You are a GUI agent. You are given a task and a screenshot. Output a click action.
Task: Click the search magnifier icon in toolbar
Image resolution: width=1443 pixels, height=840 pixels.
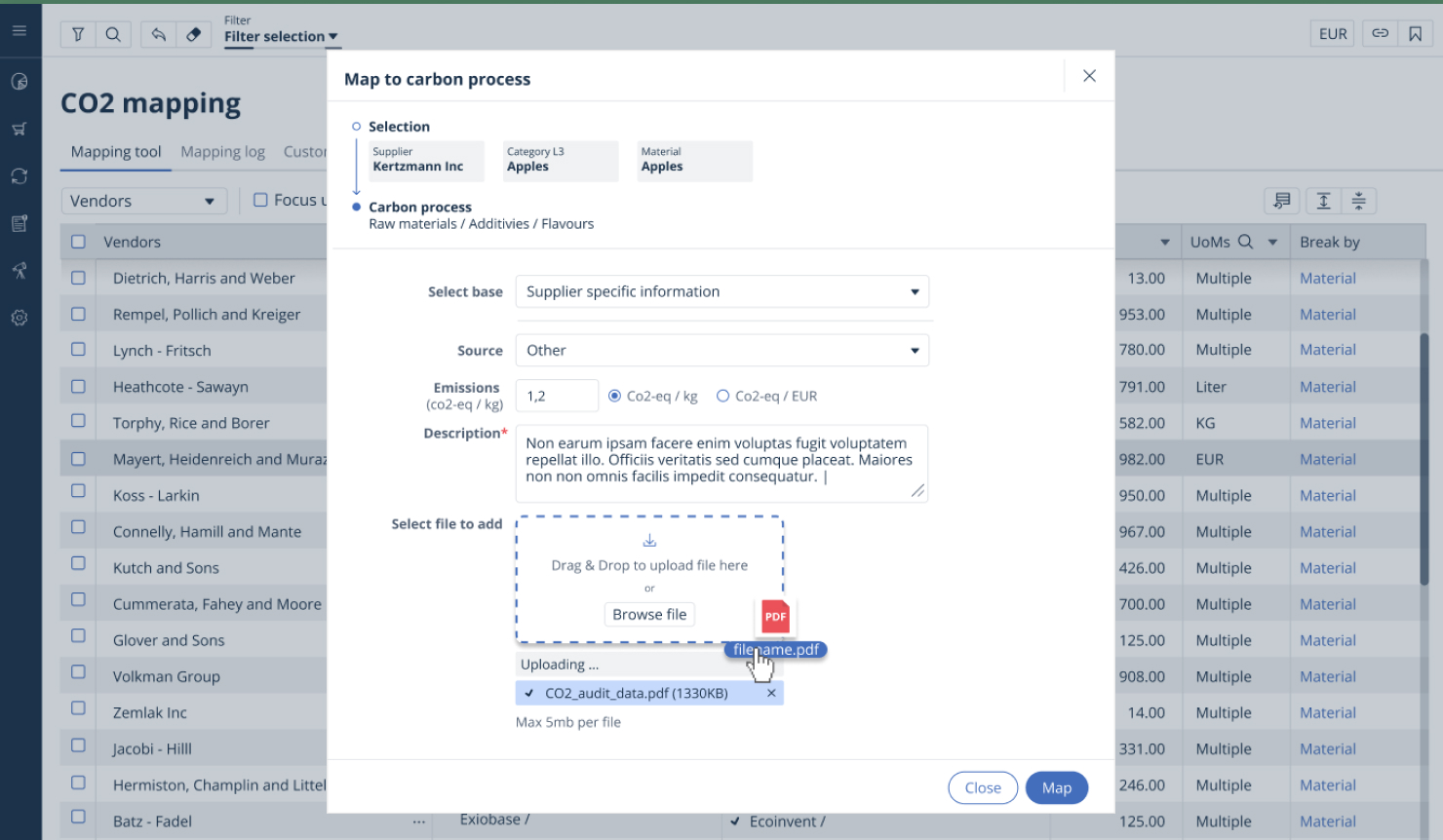tap(113, 34)
